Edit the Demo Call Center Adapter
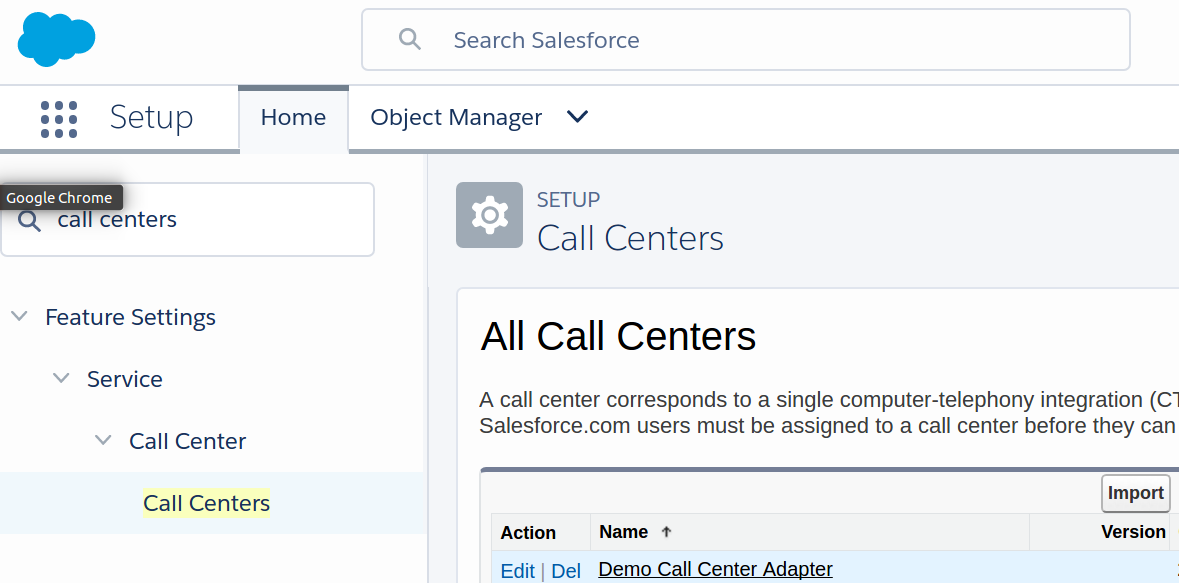This screenshot has height=583, width=1179. click(517, 570)
